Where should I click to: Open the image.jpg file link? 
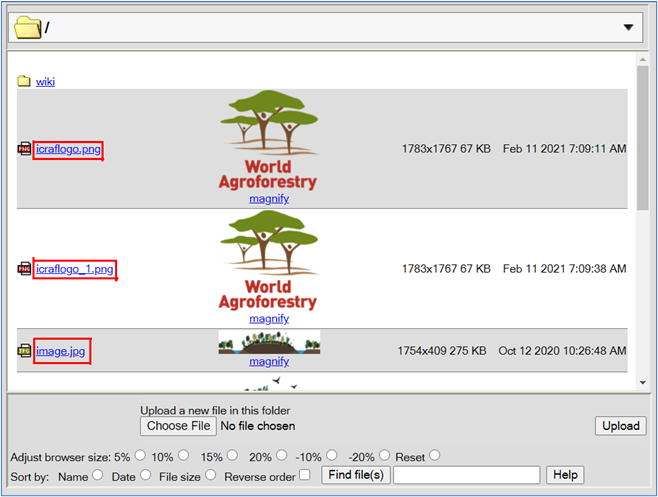point(60,351)
